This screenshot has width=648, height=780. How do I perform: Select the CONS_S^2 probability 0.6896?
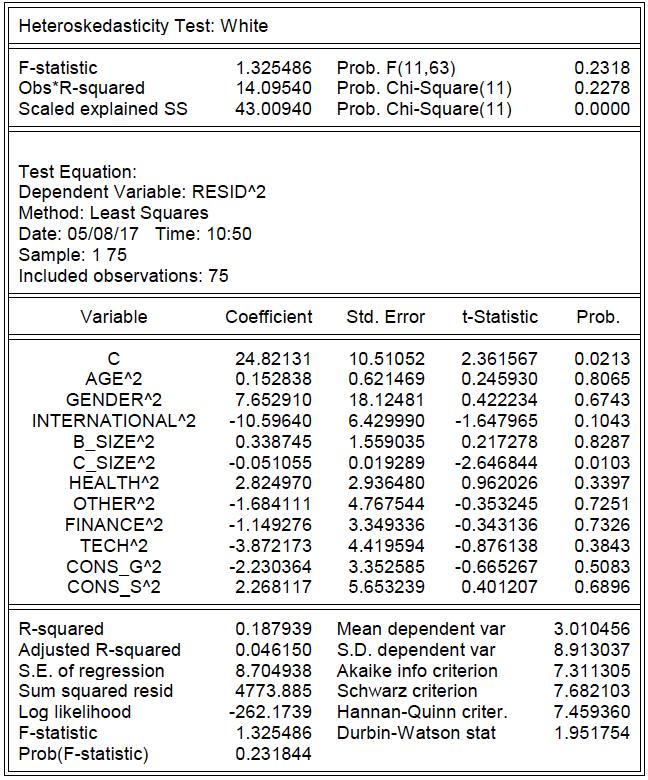(x=602, y=587)
